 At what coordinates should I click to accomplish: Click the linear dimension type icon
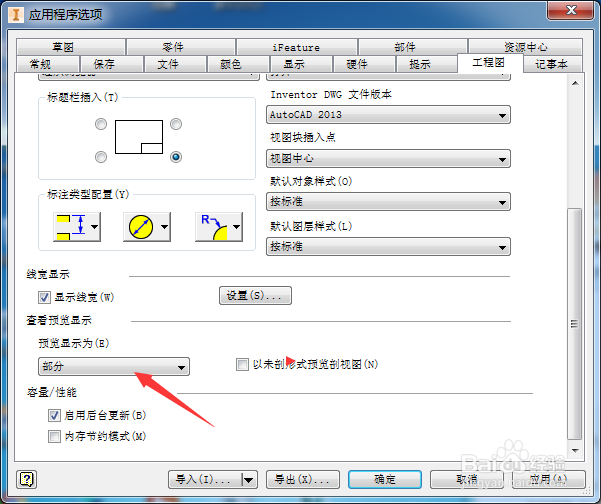(x=71, y=227)
